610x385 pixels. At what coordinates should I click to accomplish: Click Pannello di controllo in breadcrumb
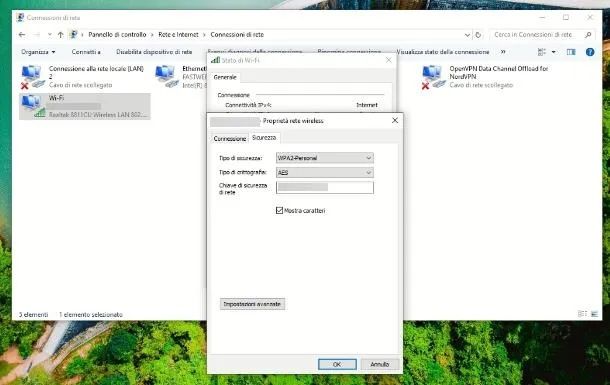117,35
